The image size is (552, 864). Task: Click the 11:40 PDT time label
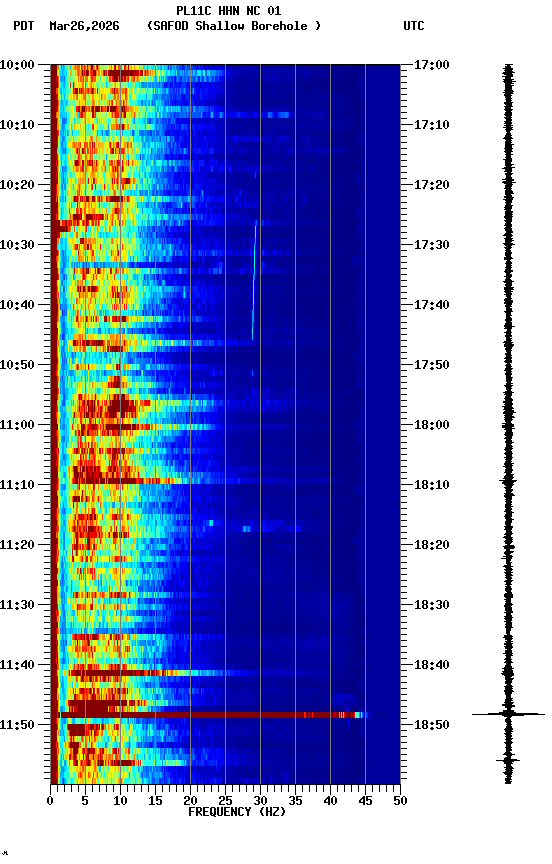(x=17, y=666)
